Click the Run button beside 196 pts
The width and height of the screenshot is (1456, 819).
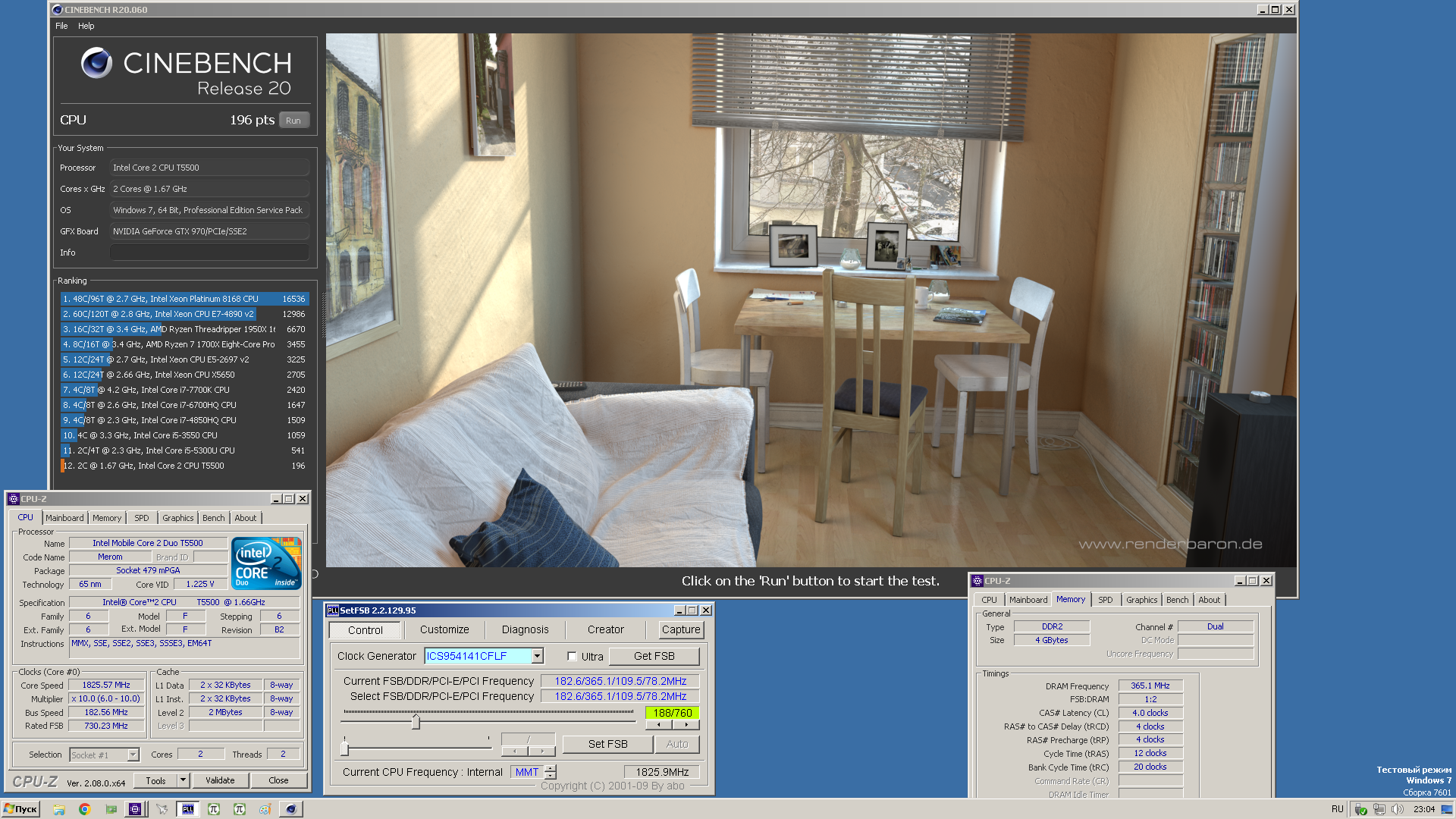pyautogui.click(x=294, y=120)
